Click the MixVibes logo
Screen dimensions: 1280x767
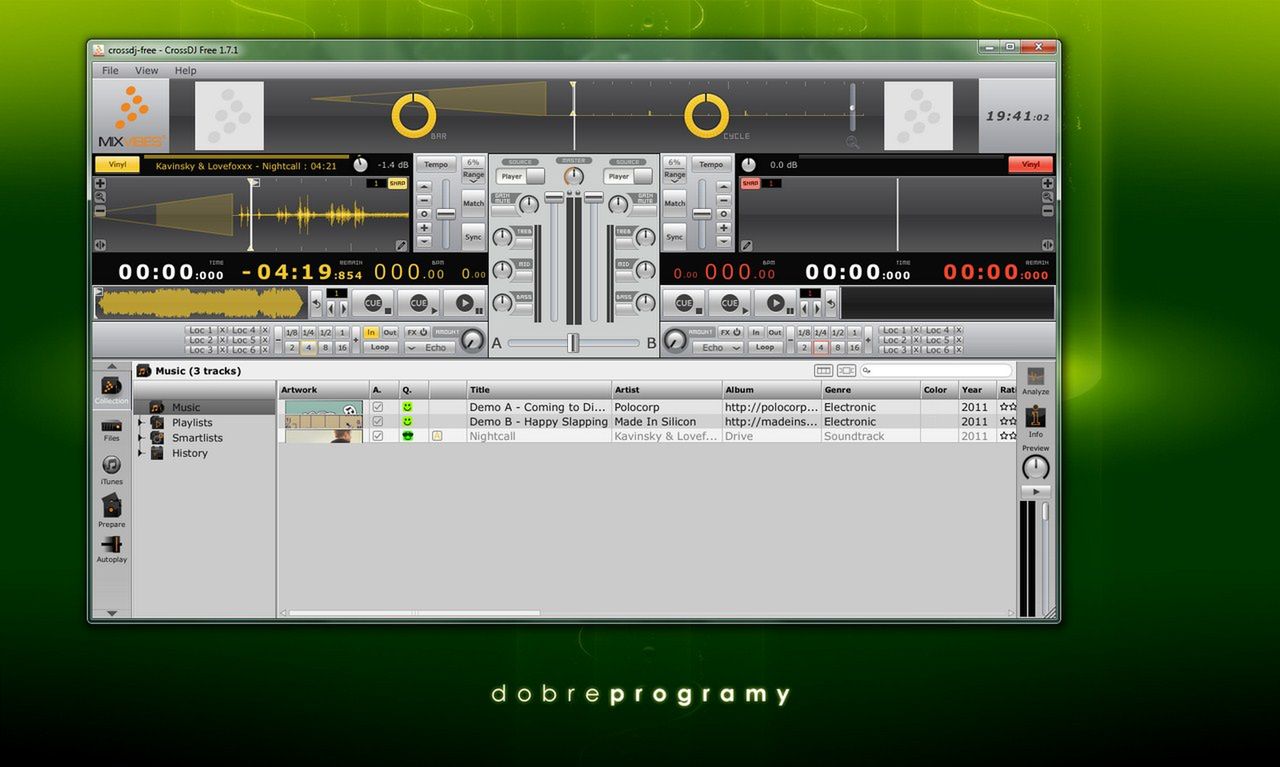pos(131,116)
